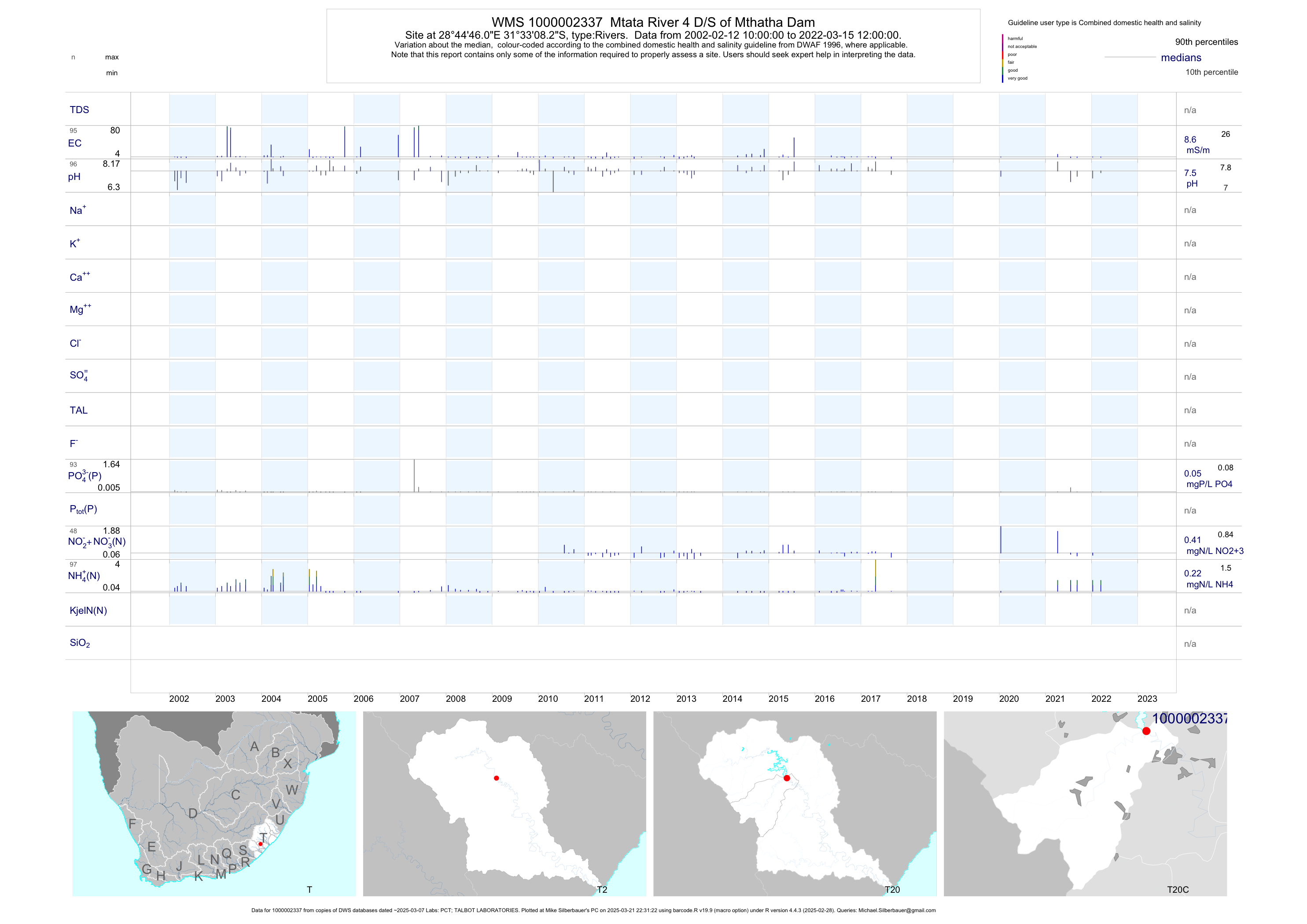Click the red site marker in T2 map

[497, 778]
